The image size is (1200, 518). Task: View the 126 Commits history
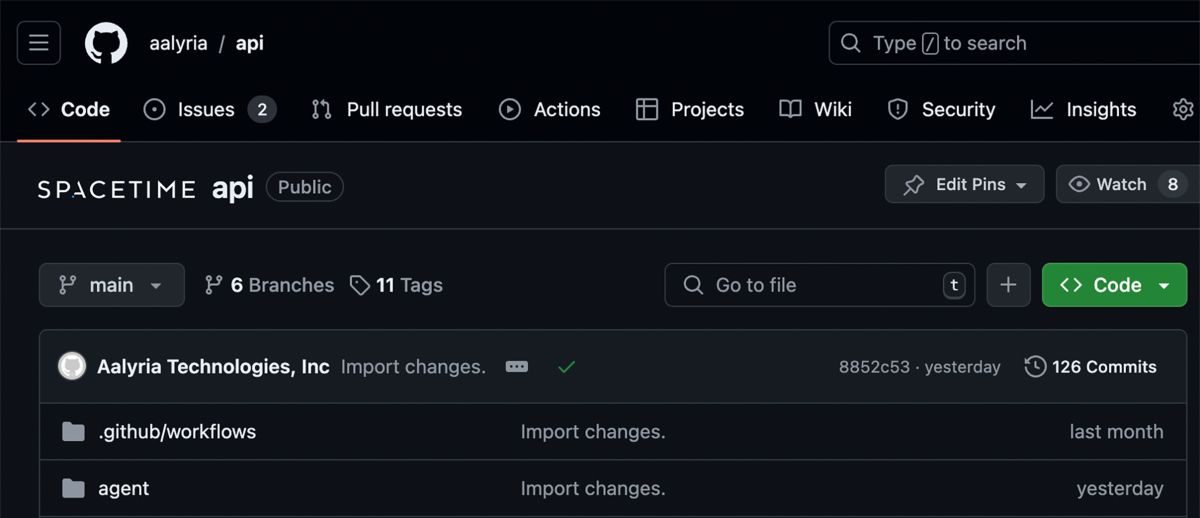coord(1091,367)
